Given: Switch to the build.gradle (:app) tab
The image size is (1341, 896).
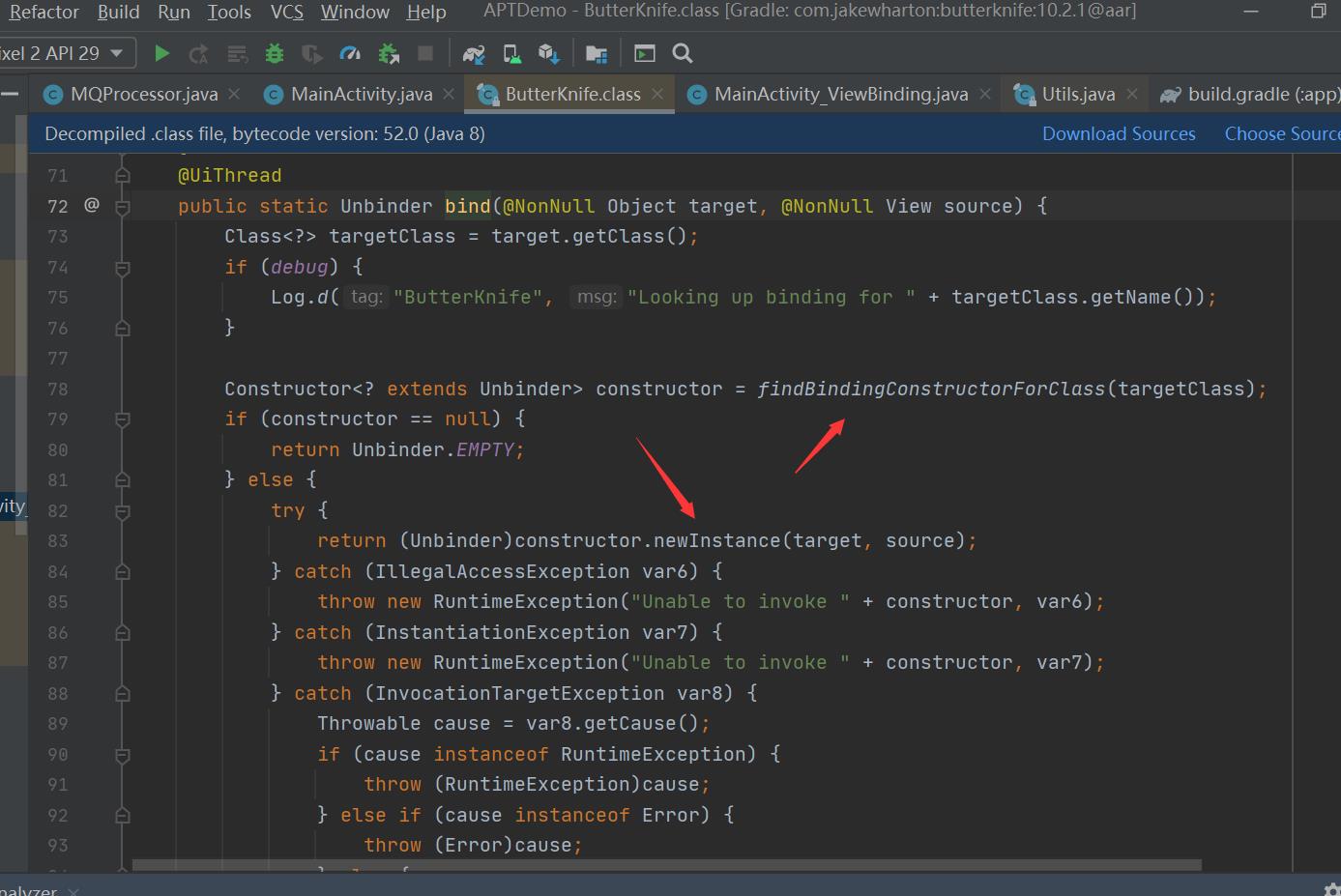Looking at the screenshot, I should 1250,94.
